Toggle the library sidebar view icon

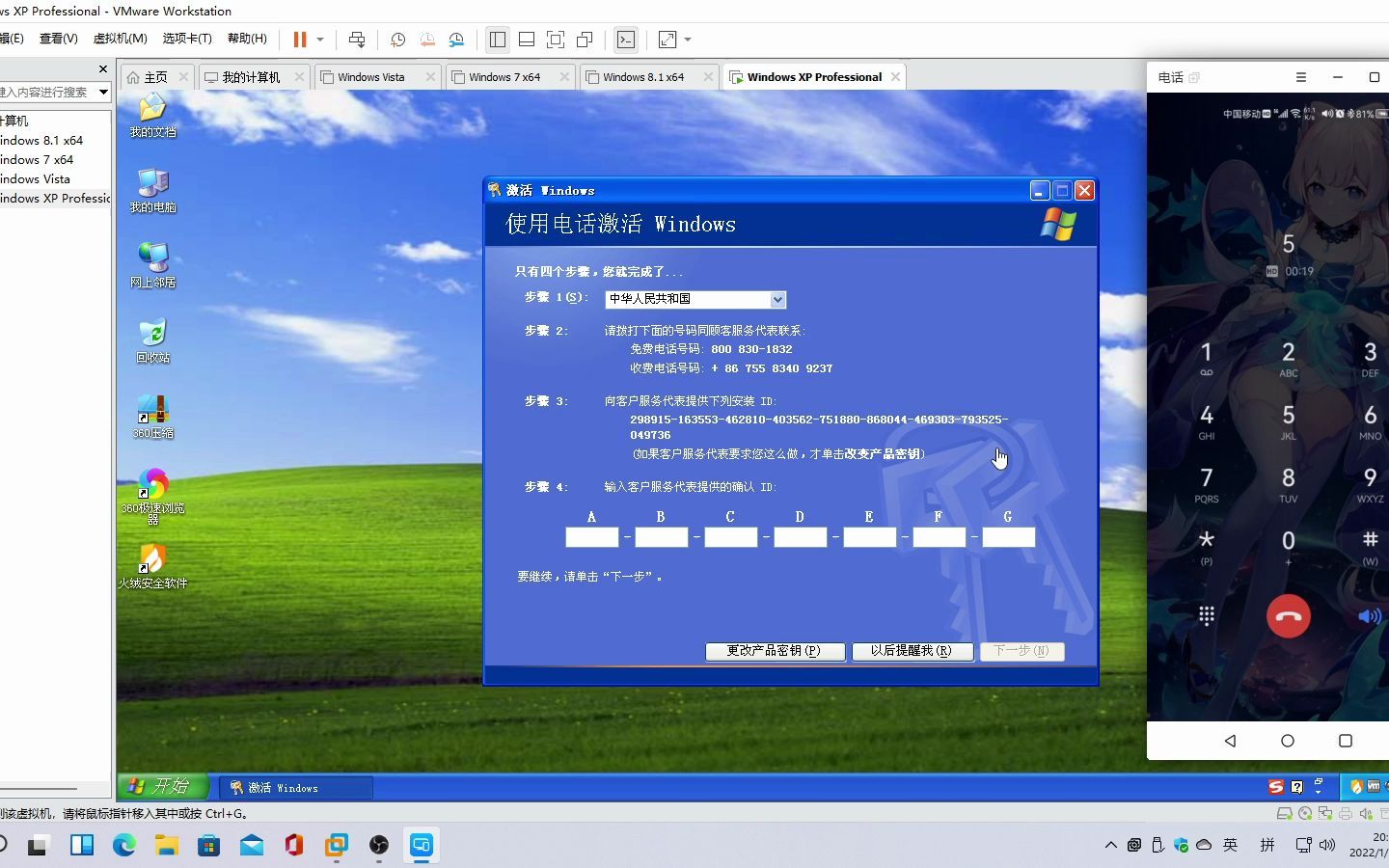pos(498,40)
